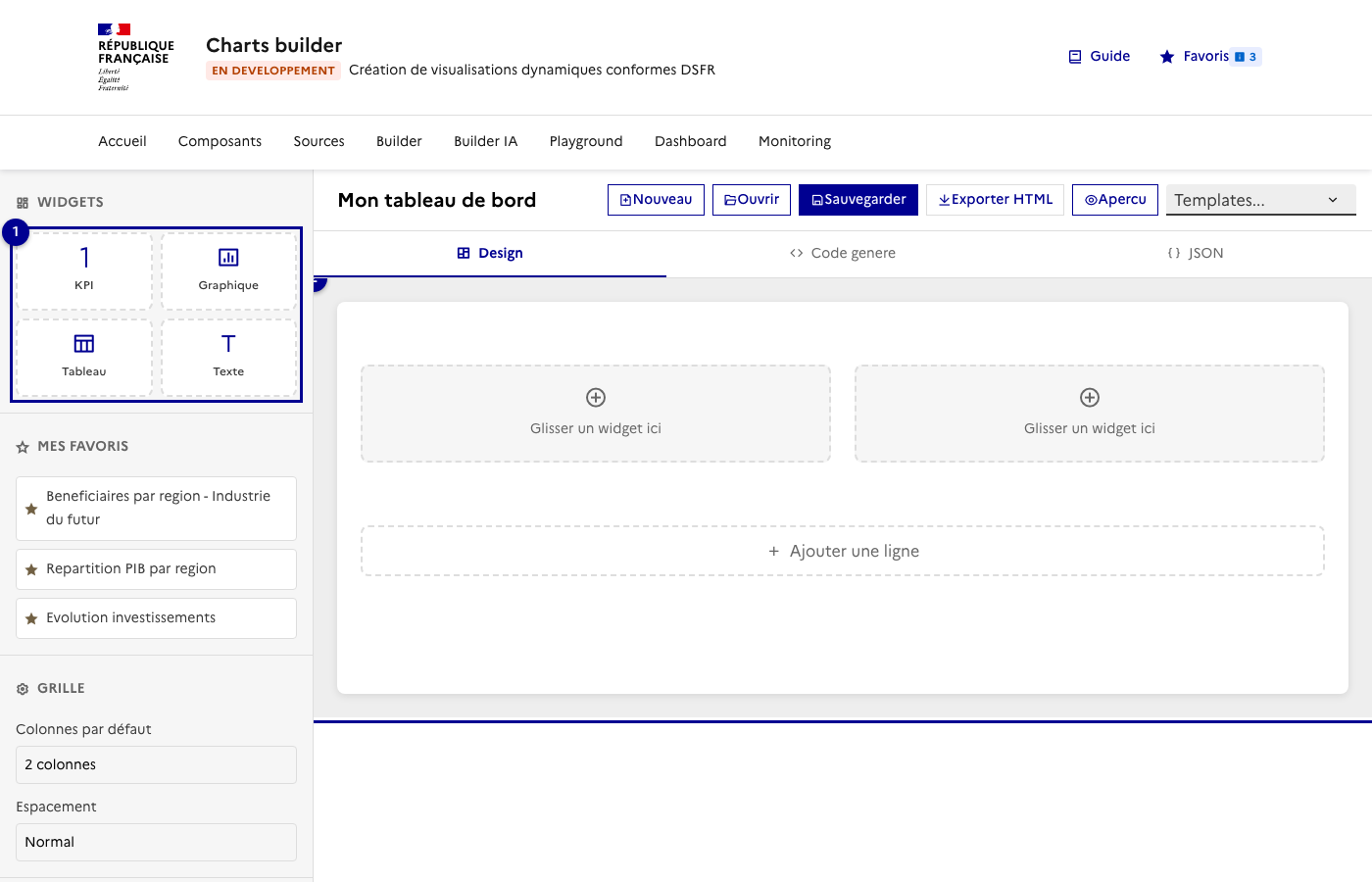Viewport: 1372px width, 882px height.
Task: Select the Tableau widget icon
Action: 83,344
